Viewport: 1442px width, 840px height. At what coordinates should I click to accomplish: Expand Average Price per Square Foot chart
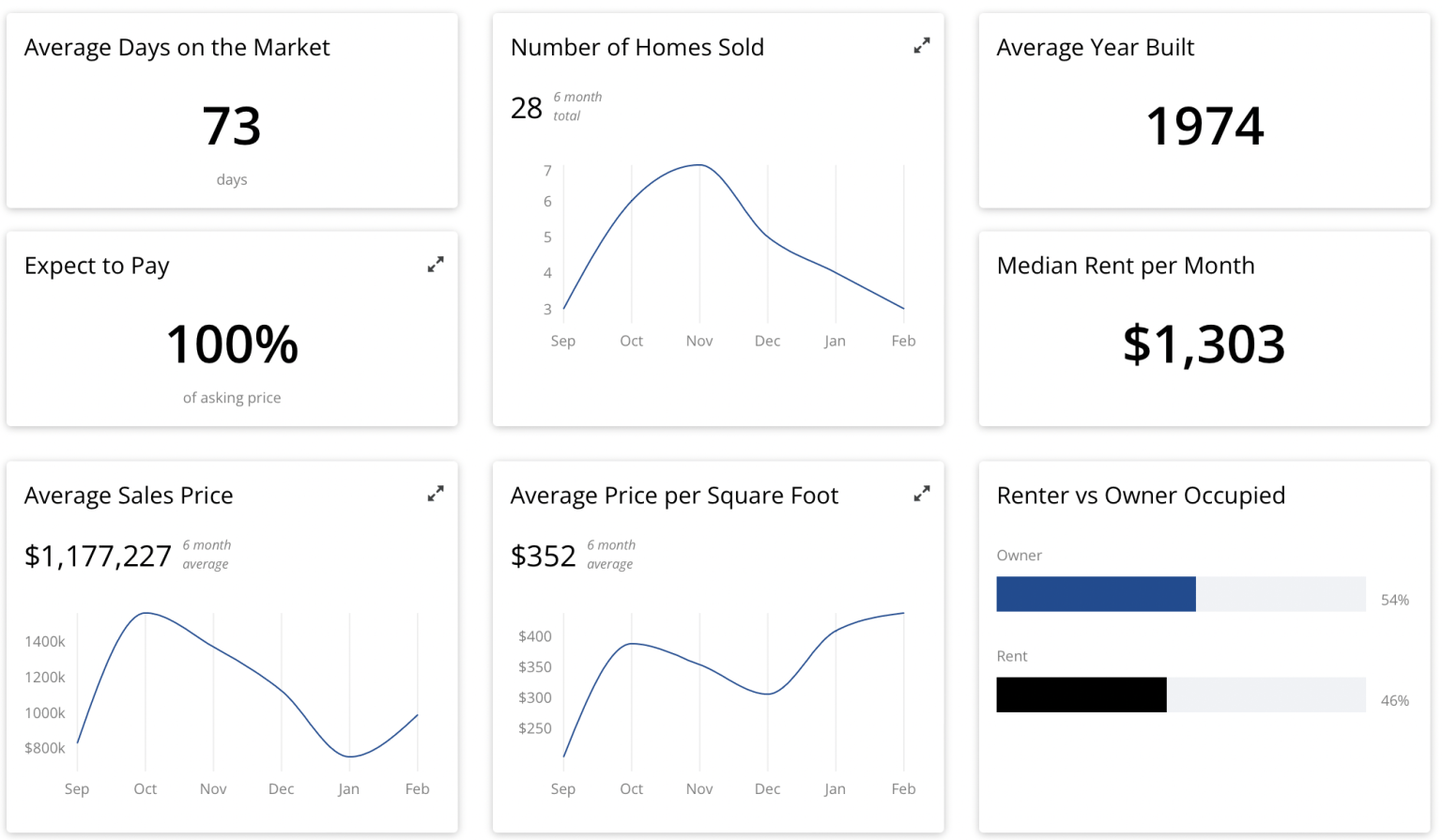[922, 493]
